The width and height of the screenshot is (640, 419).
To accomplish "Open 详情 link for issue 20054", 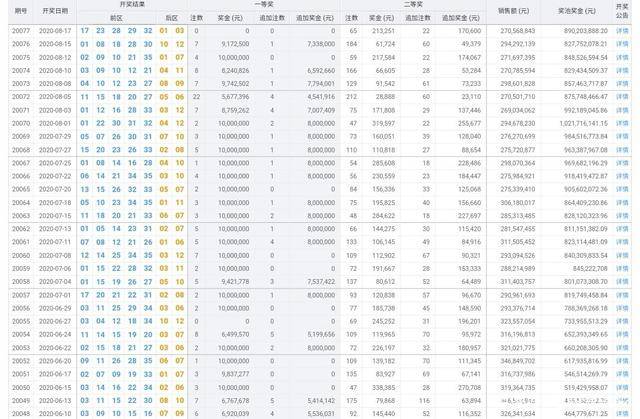I will [622, 335].
